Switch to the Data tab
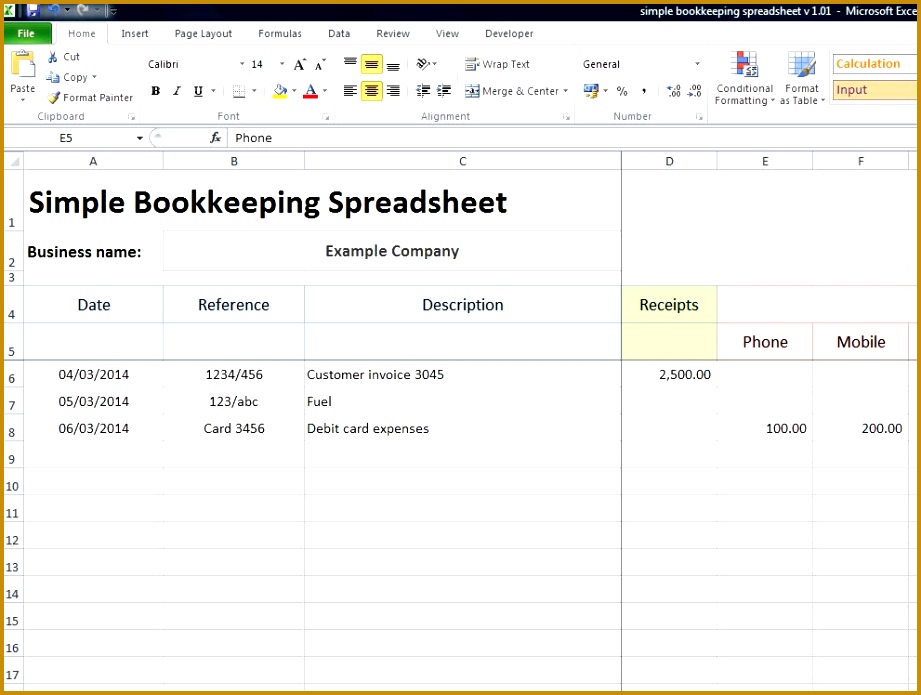The height and width of the screenshot is (695, 921). point(339,33)
